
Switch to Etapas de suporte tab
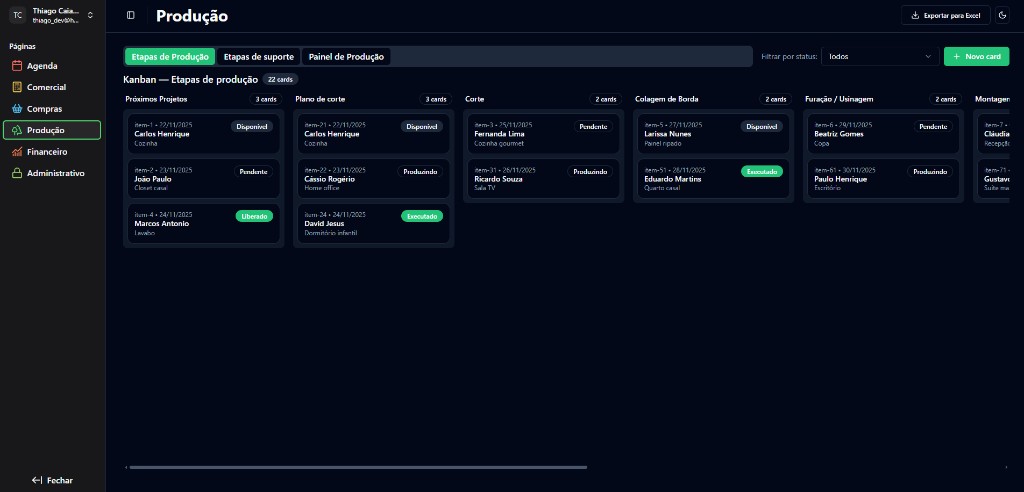(259, 57)
